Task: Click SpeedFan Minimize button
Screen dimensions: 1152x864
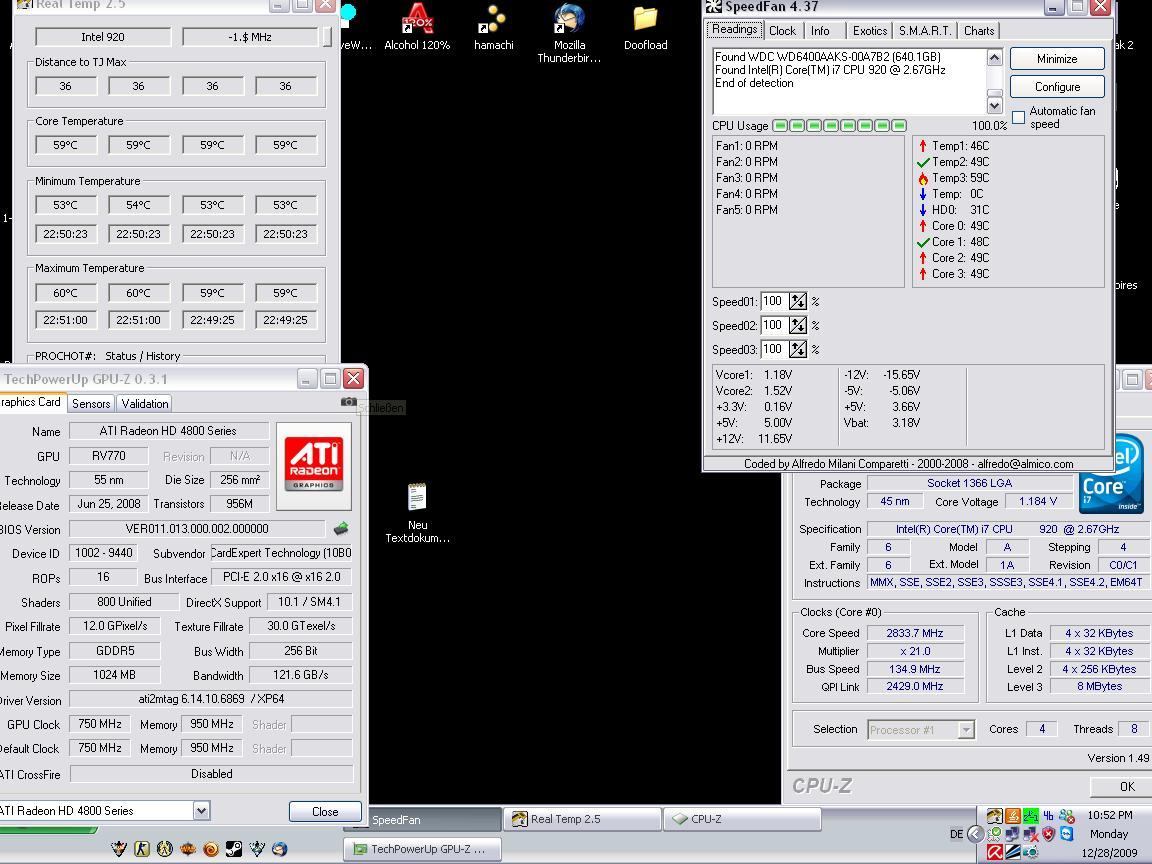Action: pos(1056,59)
